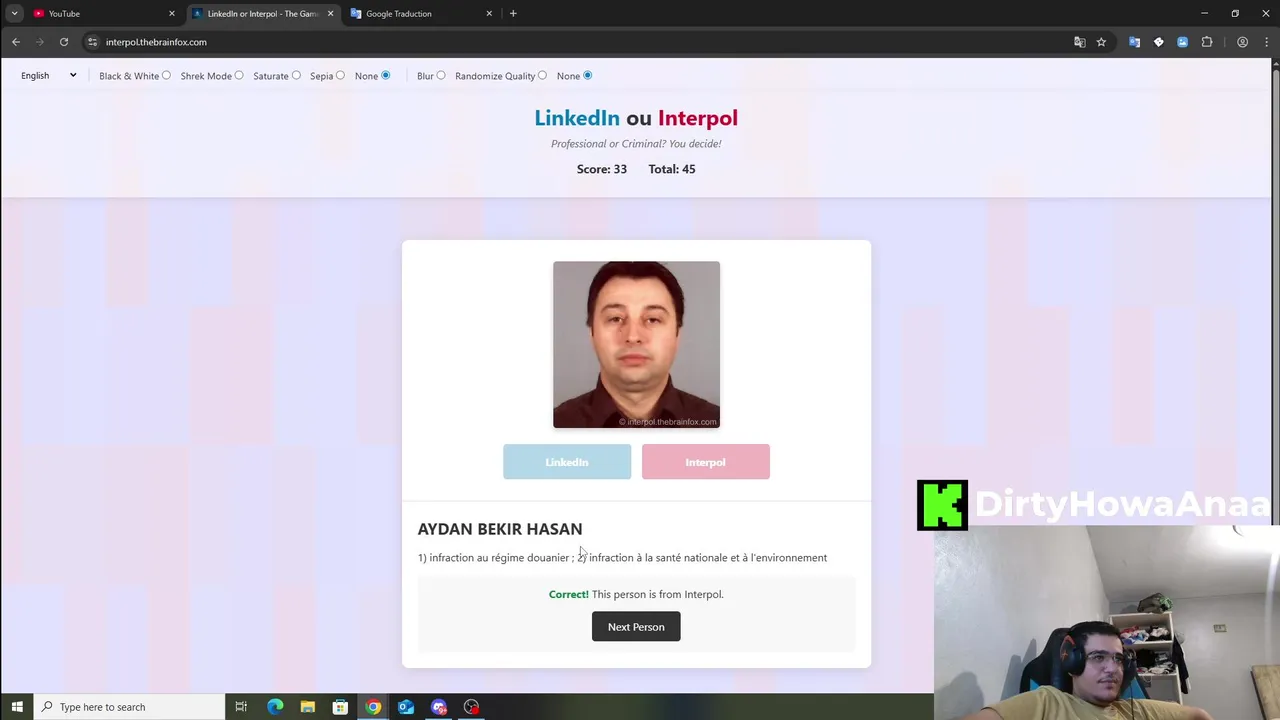Image resolution: width=1280 pixels, height=720 pixels.
Task: Click the name AYDAN BEKIR HASAN
Action: coord(500,529)
